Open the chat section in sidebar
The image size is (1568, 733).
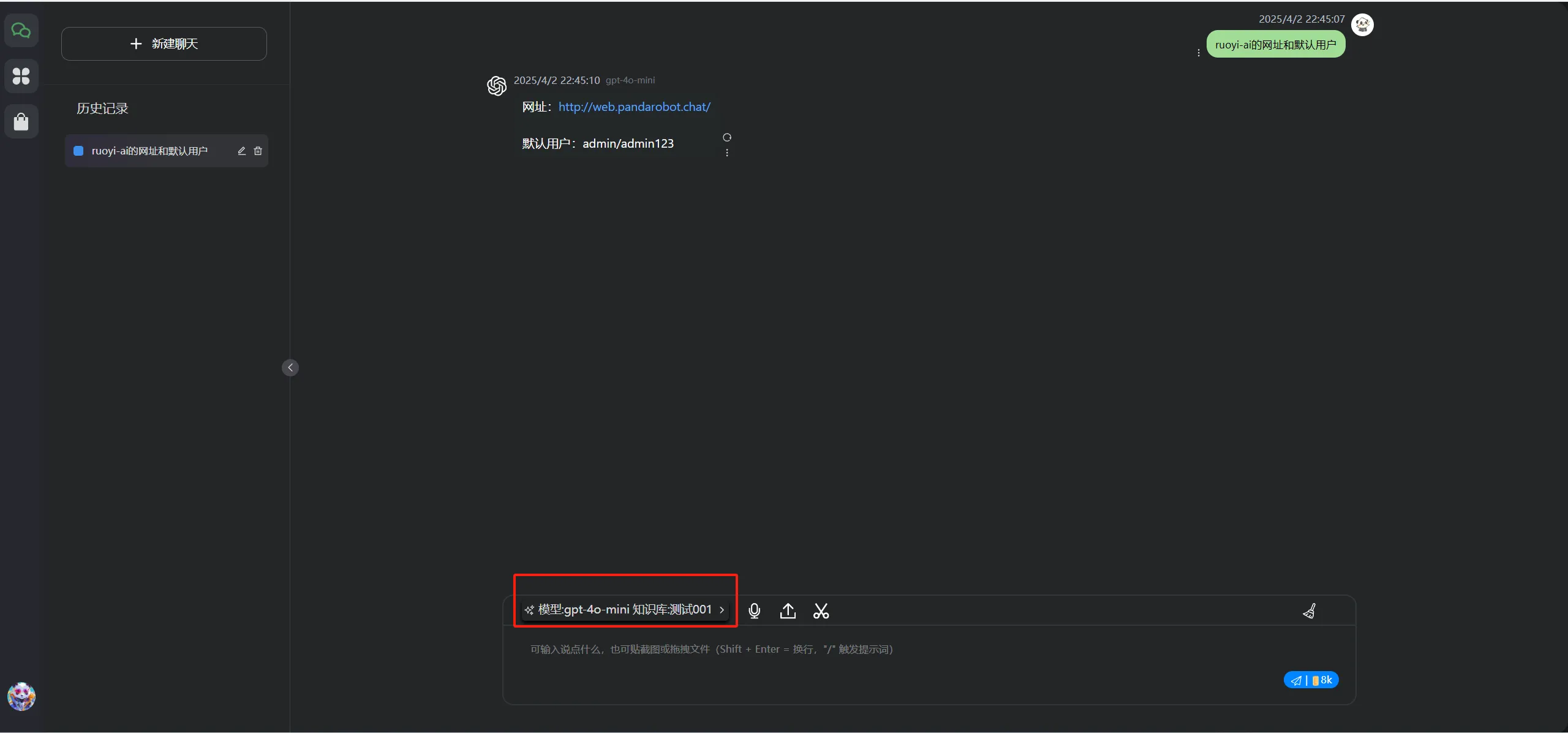point(21,31)
